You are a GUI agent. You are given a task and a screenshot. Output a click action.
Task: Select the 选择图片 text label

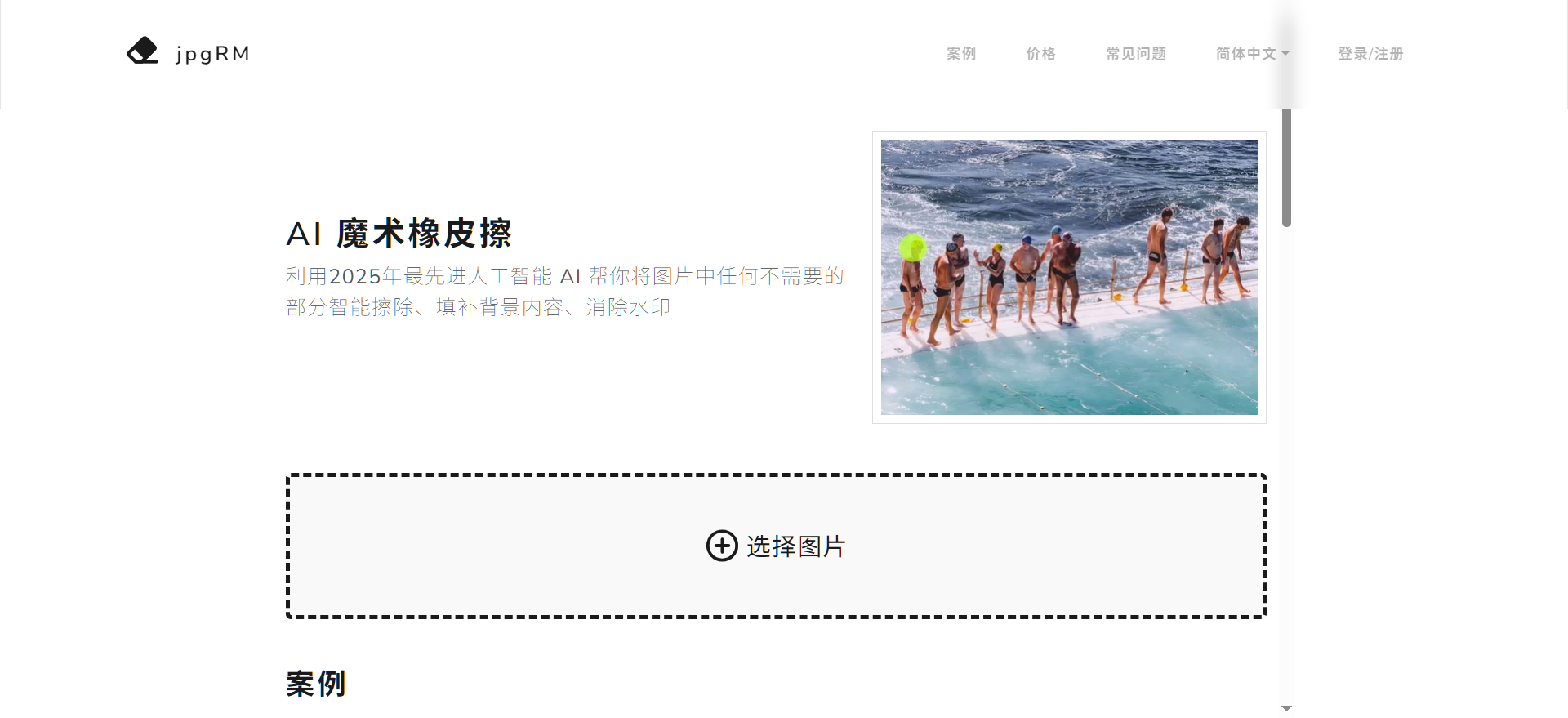click(x=795, y=546)
